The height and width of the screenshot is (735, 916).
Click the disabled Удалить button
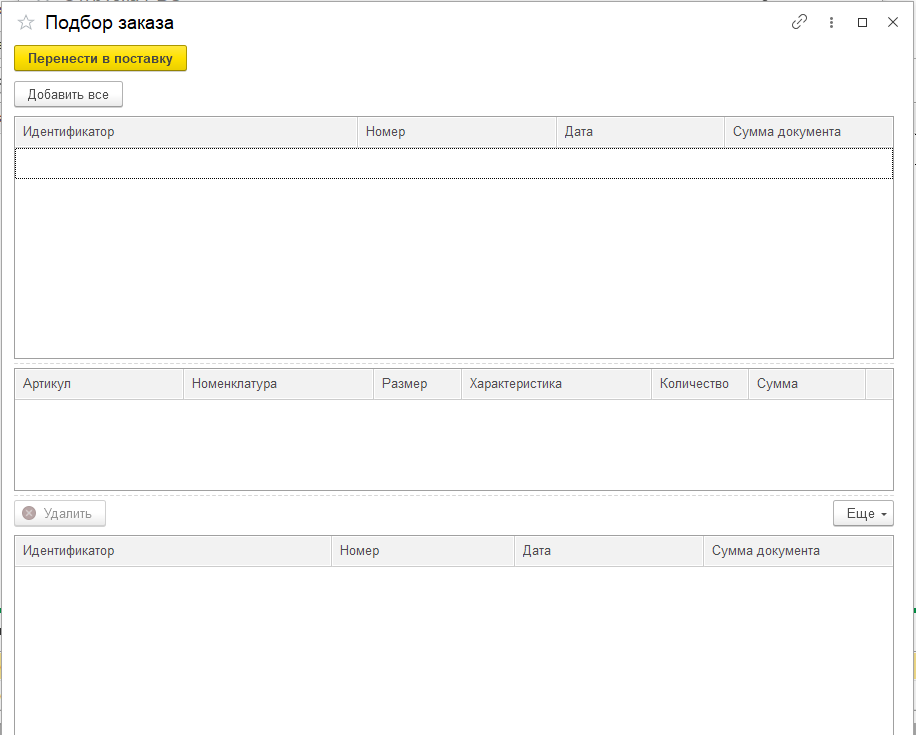coord(60,513)
